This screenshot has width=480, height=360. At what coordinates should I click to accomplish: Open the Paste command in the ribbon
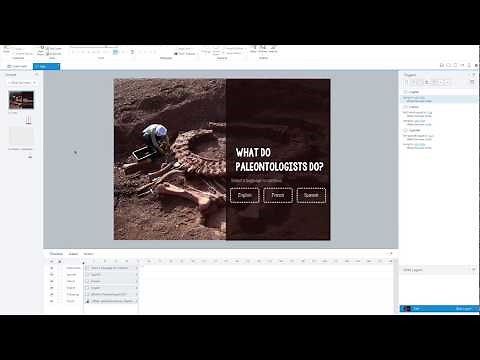pyautogui.click(x=6, y=50)
